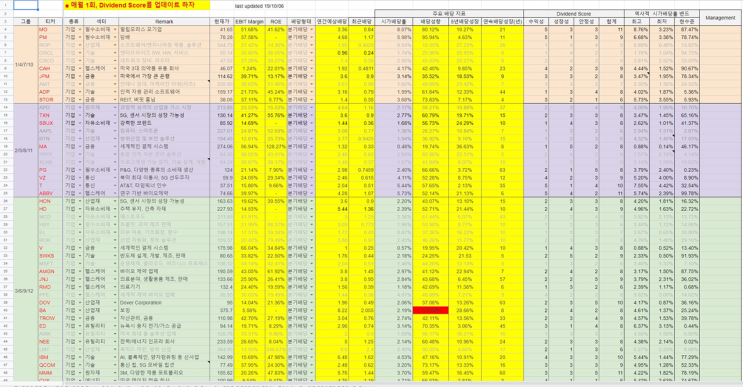The height and width of the screenshot is (387, 743).
Task: Open the 종류 dropdown arrow in the QCOM row
Action: coord(80,365)
